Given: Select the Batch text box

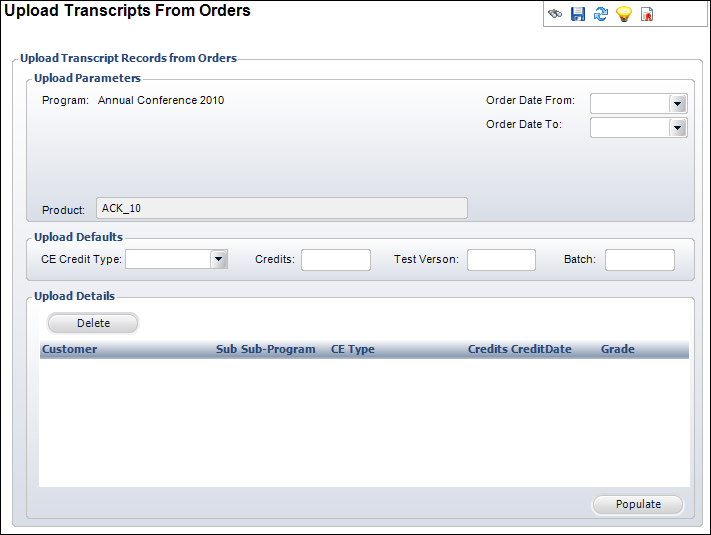Looking at the screenshot, I should point(639,260).
